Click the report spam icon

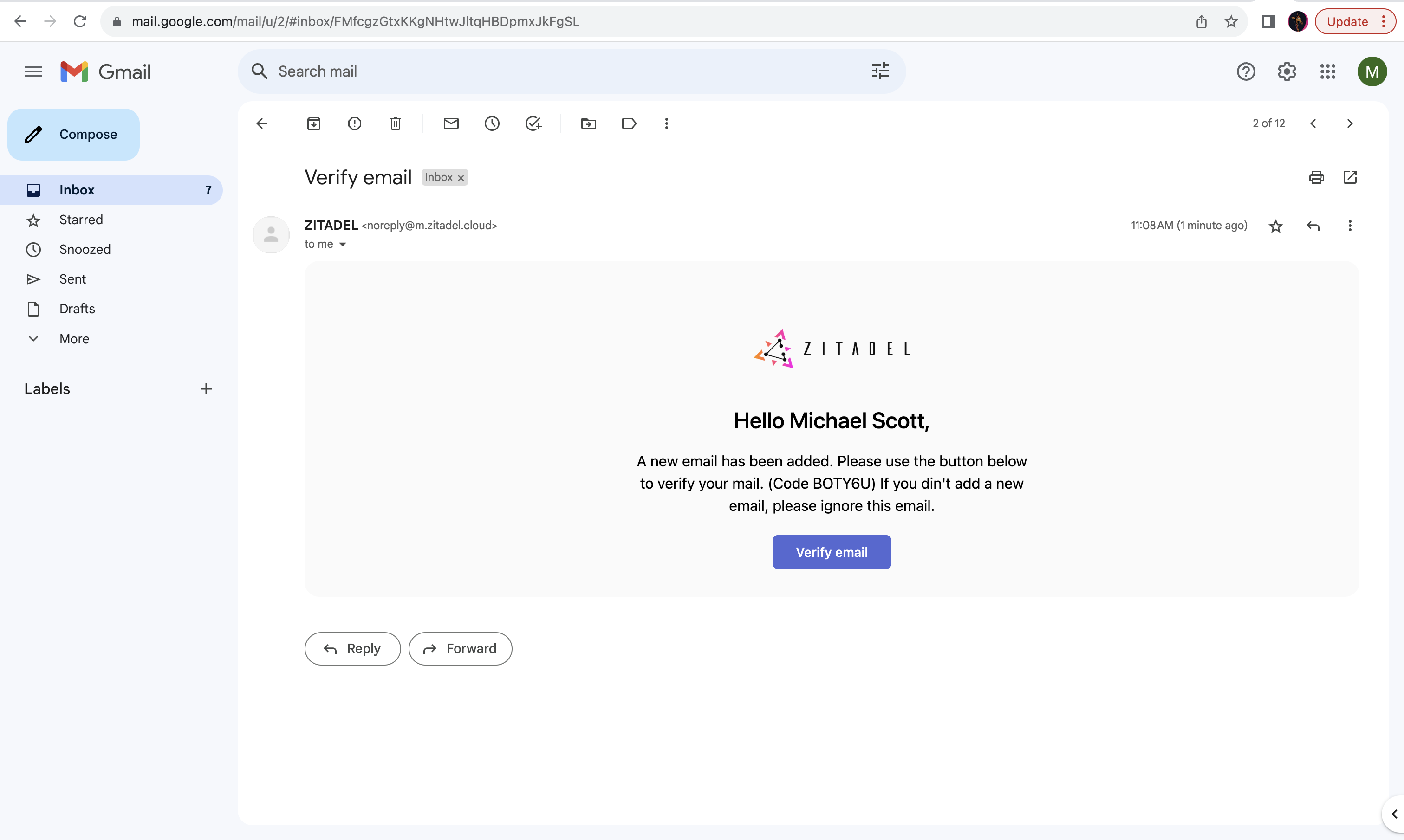pyautogui.click(x=355, y=123)
